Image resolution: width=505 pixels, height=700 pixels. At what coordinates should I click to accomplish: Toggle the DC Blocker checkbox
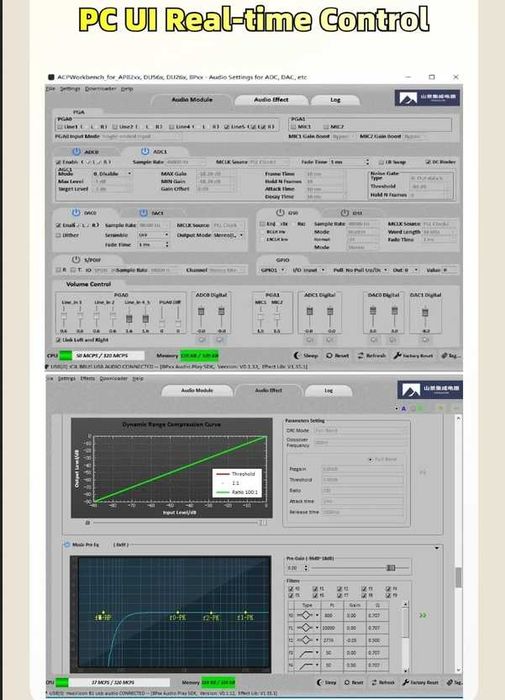[428, 162]
